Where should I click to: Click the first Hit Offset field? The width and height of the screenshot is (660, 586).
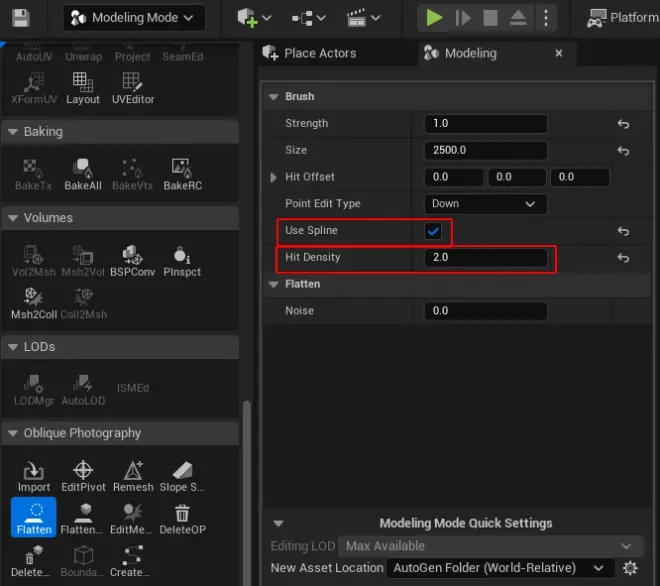point(454,177)
